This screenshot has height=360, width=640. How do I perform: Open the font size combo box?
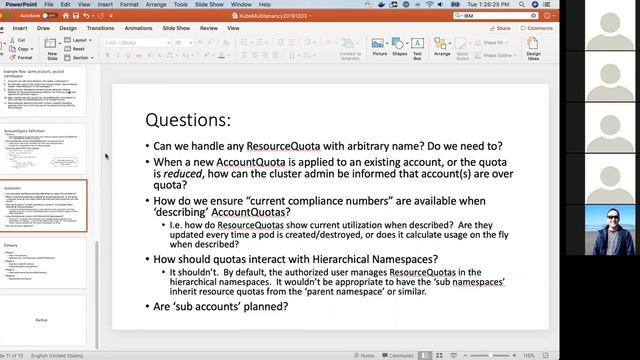[x=183, y=42]
